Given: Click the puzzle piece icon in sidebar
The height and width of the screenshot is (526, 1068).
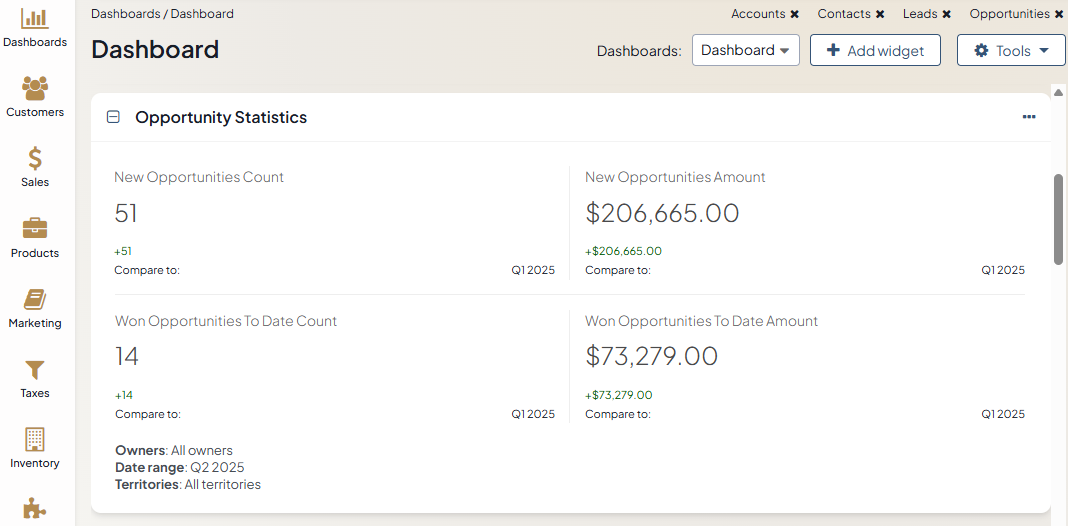Looking at the screenshot, I should (x=35, y=508).
